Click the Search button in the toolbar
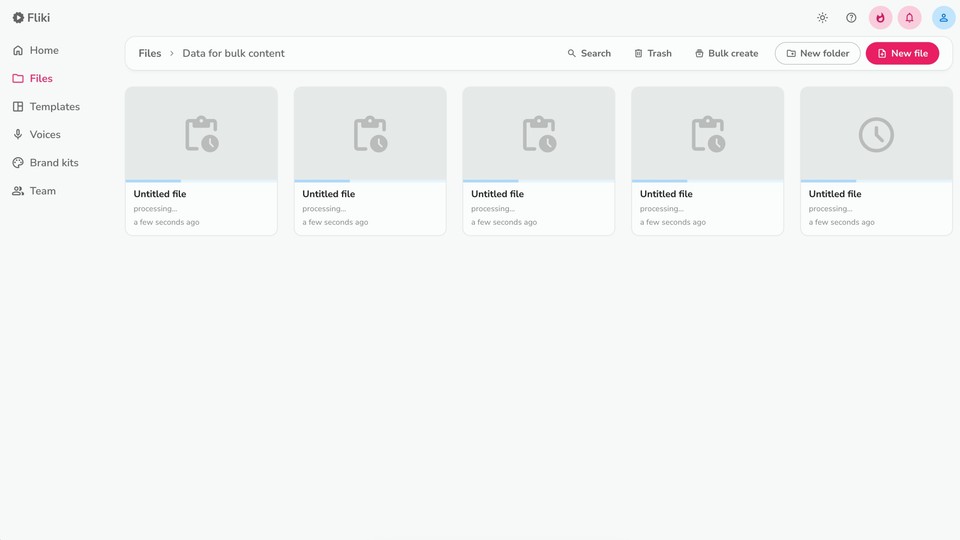The image size is (960, 540). [x=589, y=53]
